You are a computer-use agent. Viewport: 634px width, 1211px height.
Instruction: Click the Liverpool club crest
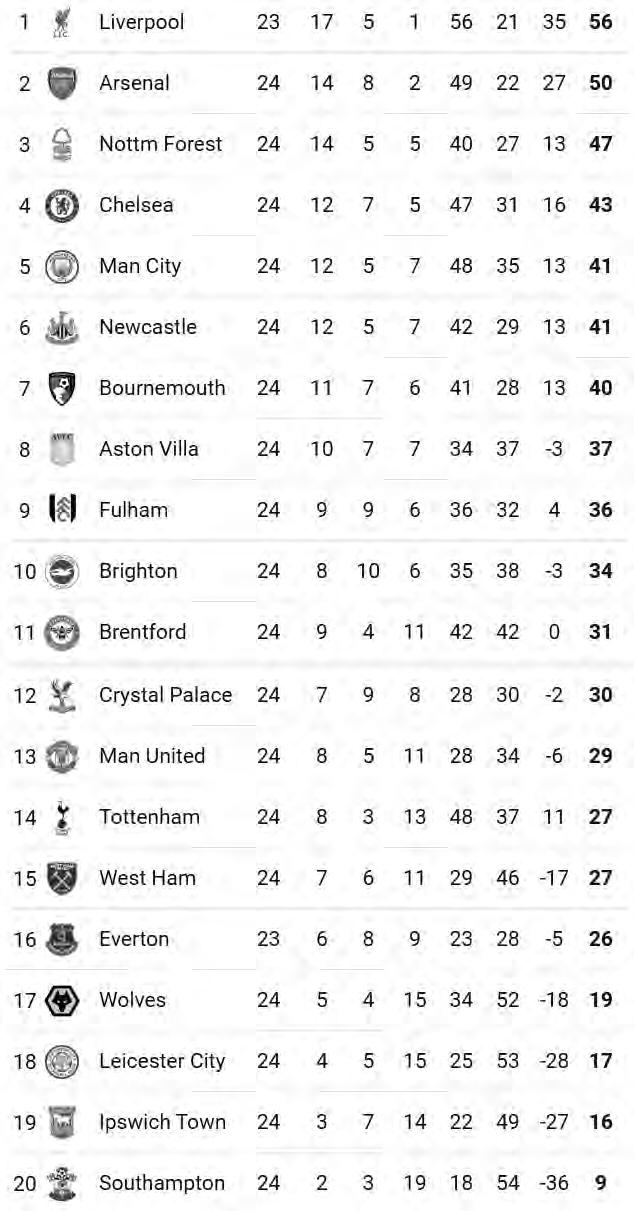pos(62,22)
